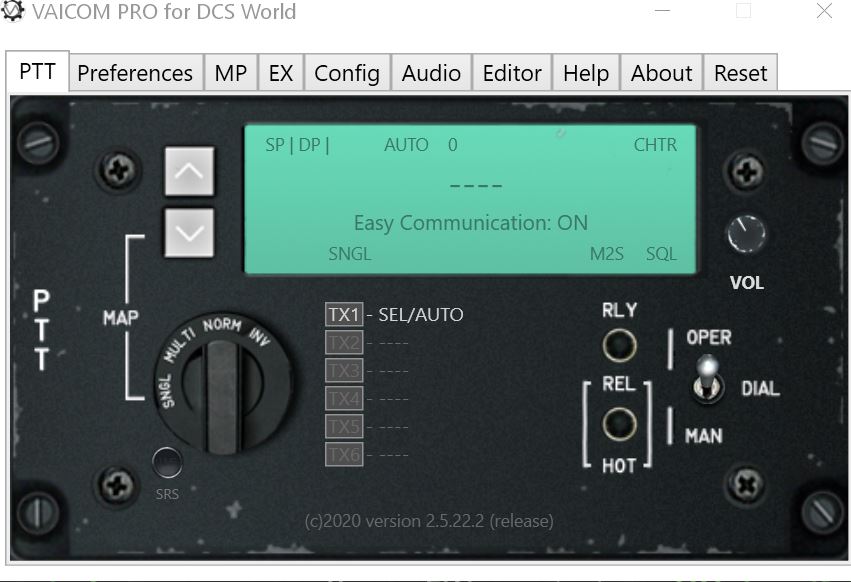Minimize the VAICOM PRO window

(x=662, y=11)
